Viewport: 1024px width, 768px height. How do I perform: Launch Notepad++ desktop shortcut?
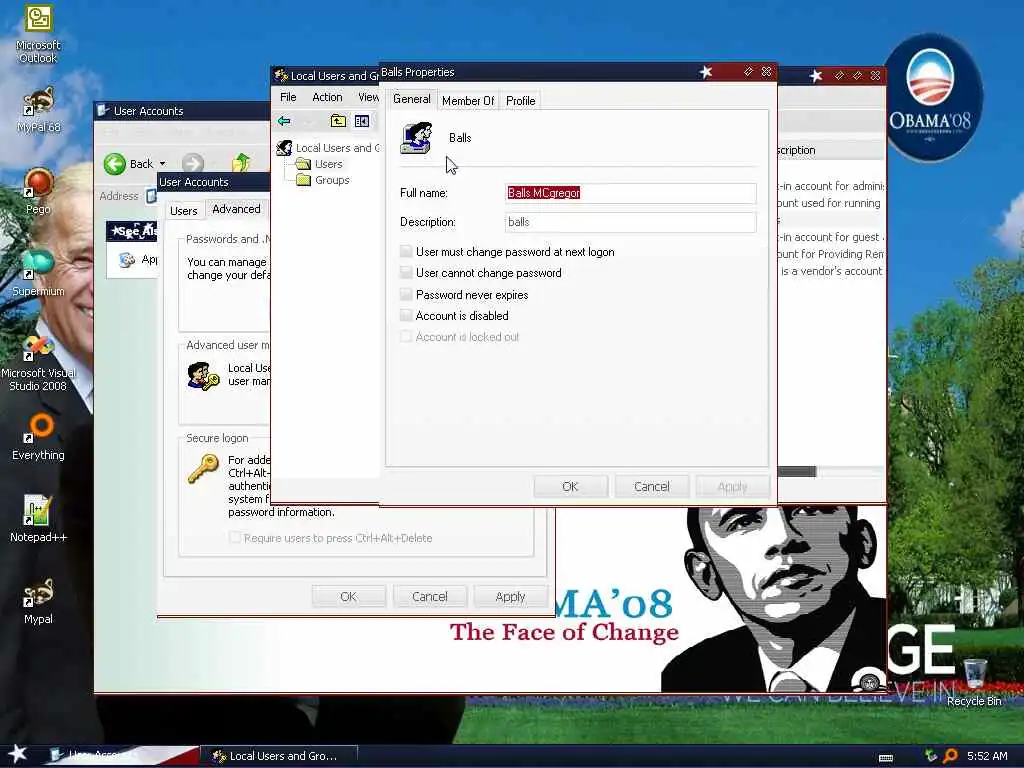coord(38,519)
